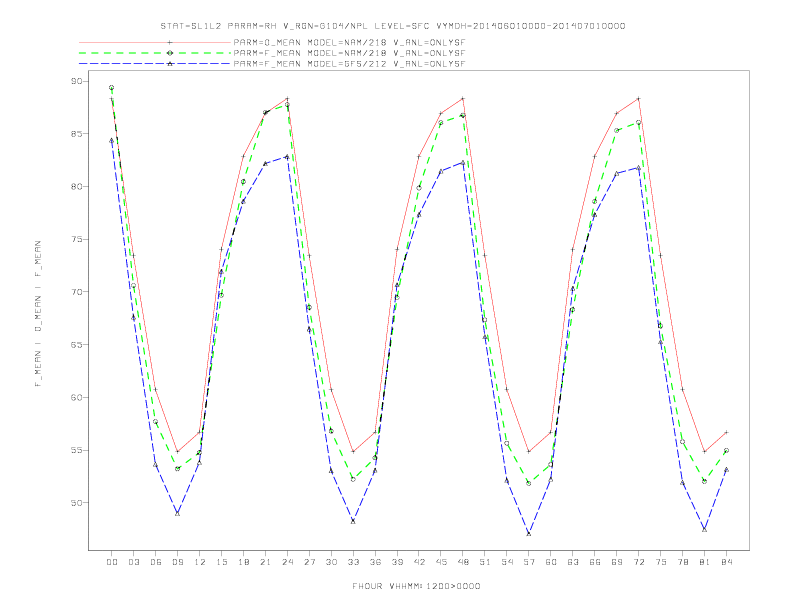The width and height of the screenshot is (792, 612).
Task: Click x-axis tick label 81
Action: (705, 562)
